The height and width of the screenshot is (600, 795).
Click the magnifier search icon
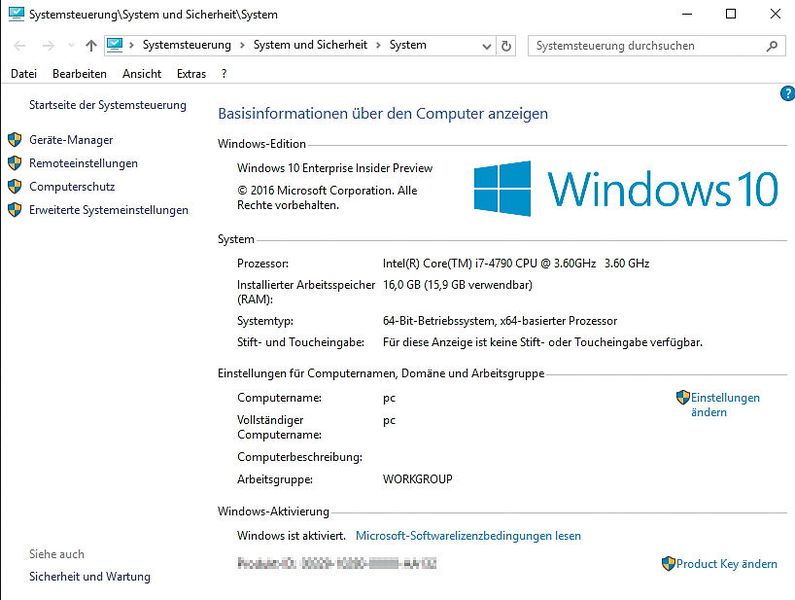pyautogui.click(x=772, y=46)
